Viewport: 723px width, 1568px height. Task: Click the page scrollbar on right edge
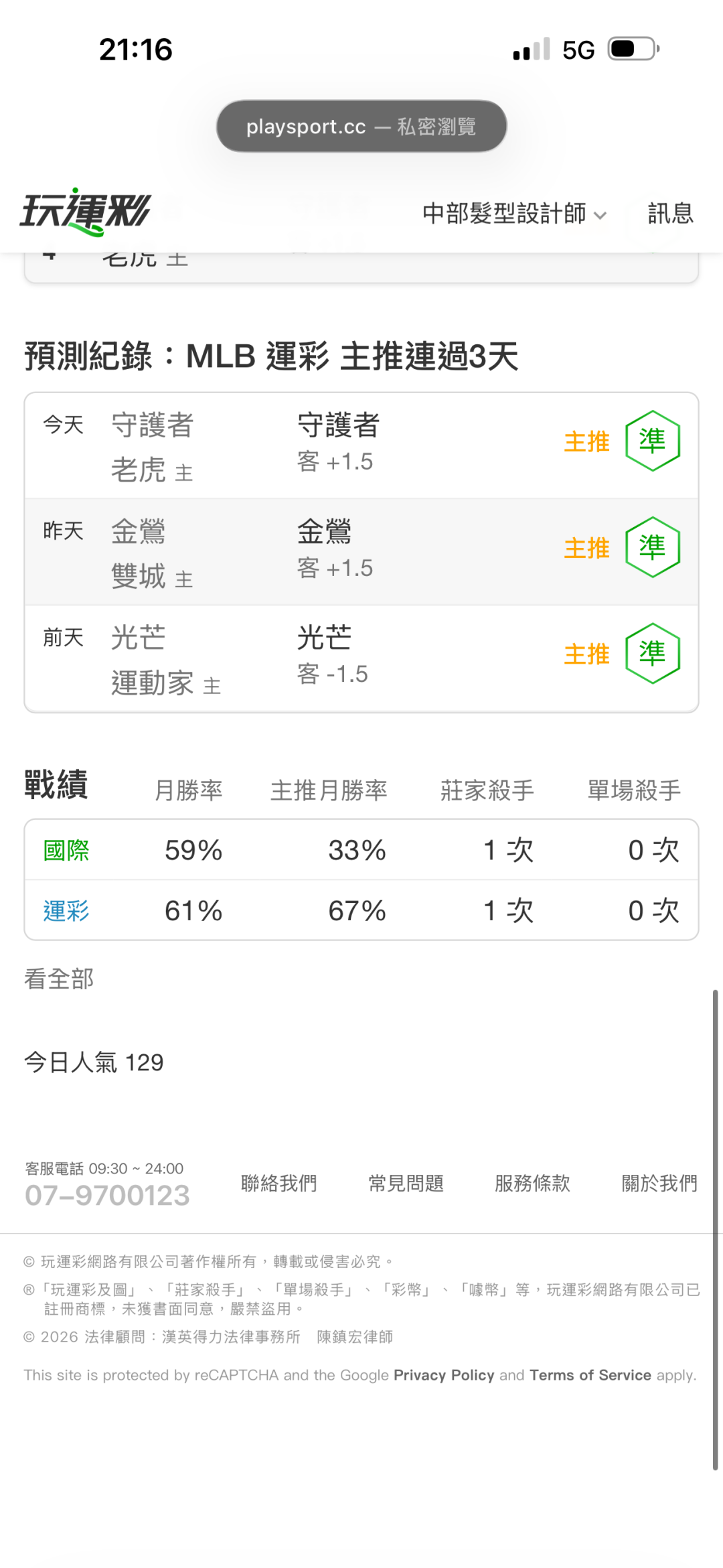point(715,1229)
